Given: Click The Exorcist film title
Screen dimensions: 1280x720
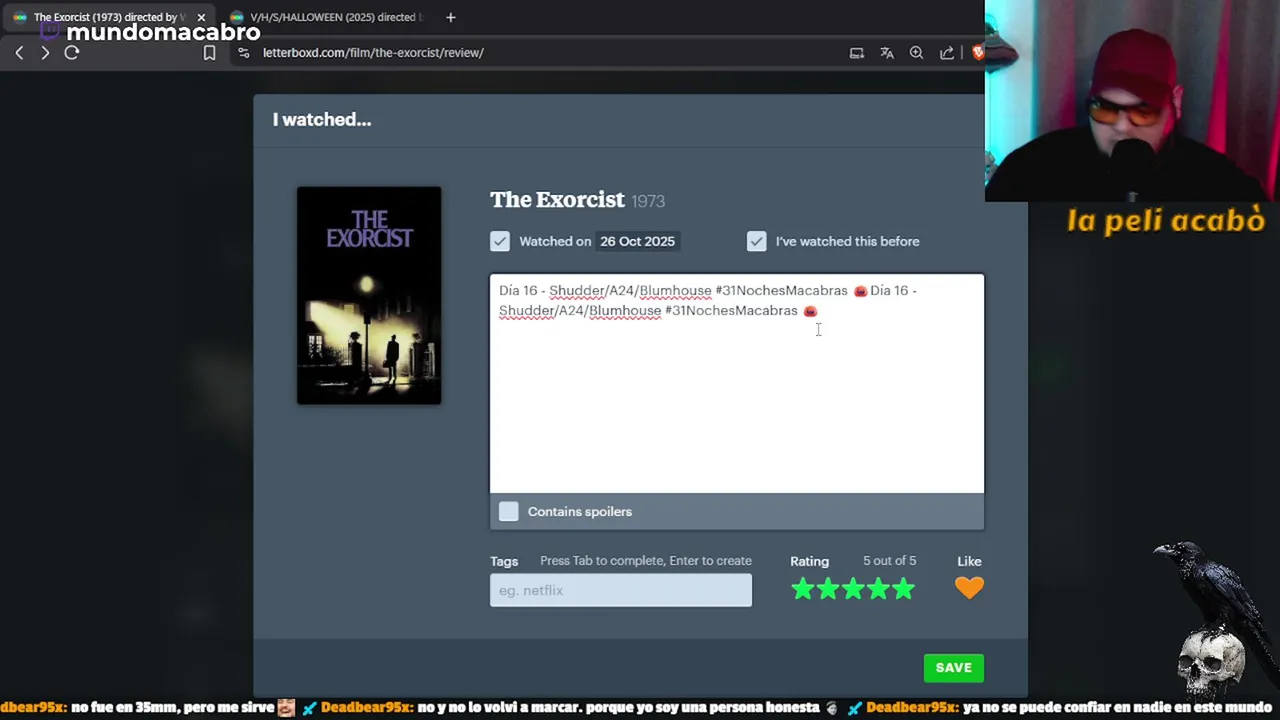Looking at the screenshot, I should click(557, 200).
